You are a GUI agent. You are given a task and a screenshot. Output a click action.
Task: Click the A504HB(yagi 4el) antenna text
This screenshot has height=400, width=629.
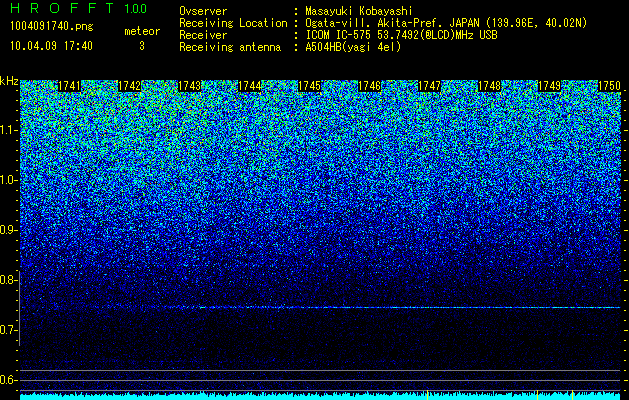pyautogui.click(x=353, y=47)
